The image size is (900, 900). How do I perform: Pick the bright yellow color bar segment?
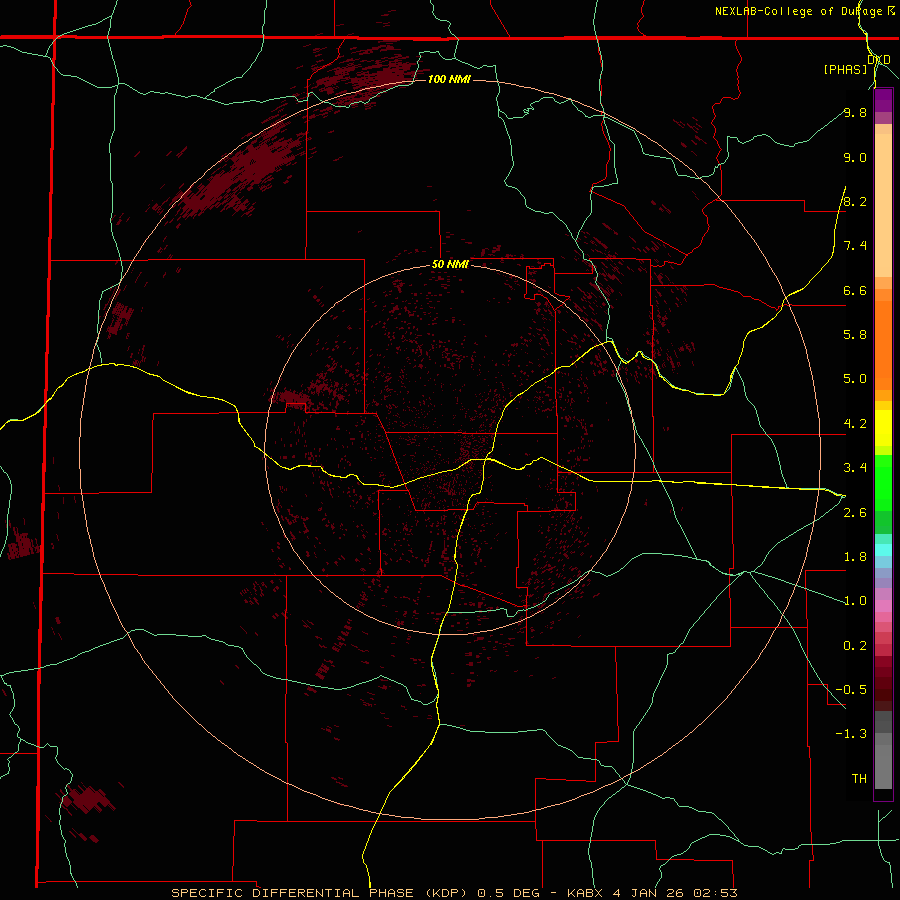coord(883,428)
